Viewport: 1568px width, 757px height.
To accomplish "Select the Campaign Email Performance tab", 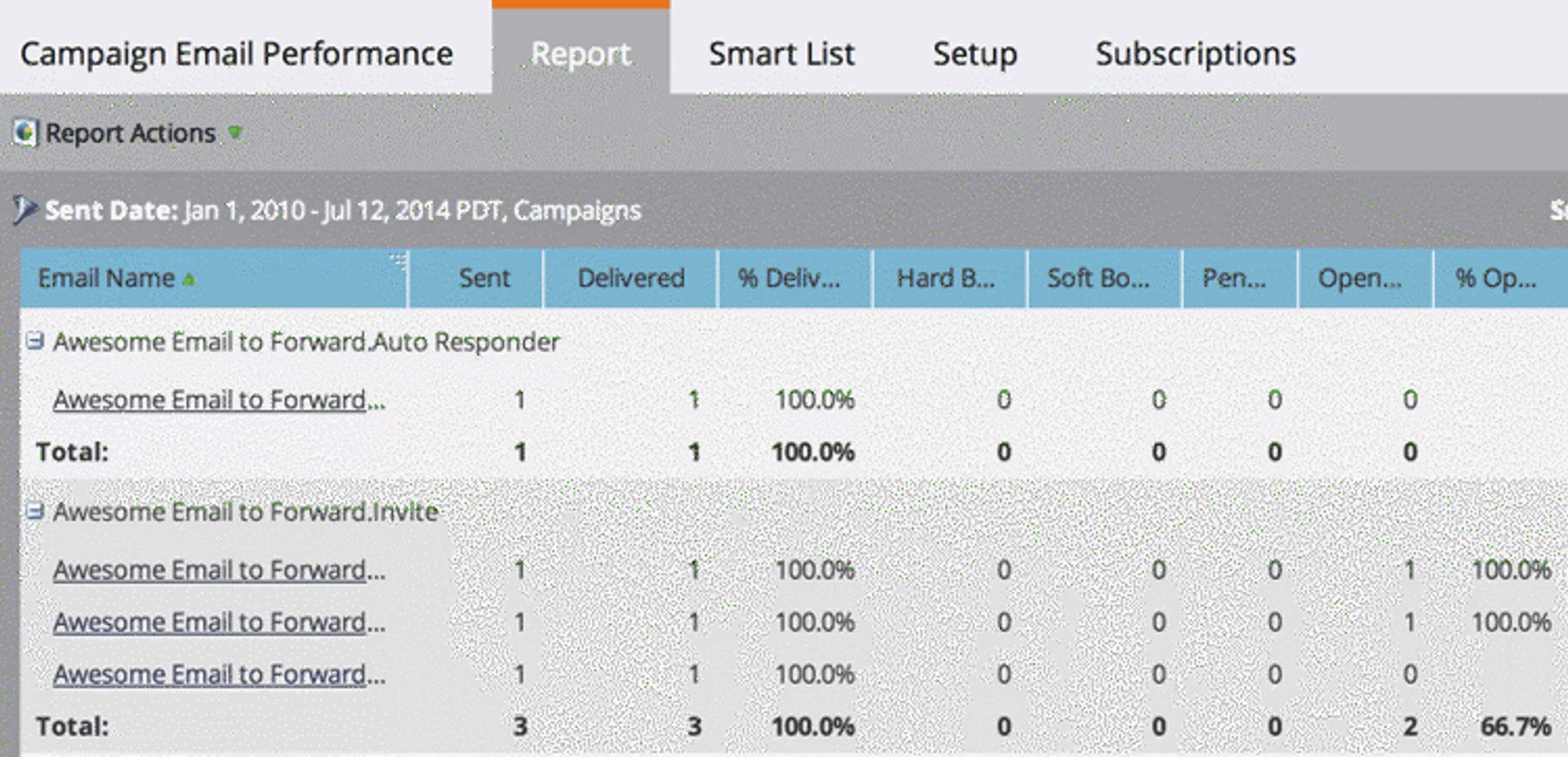I will 236,54.
